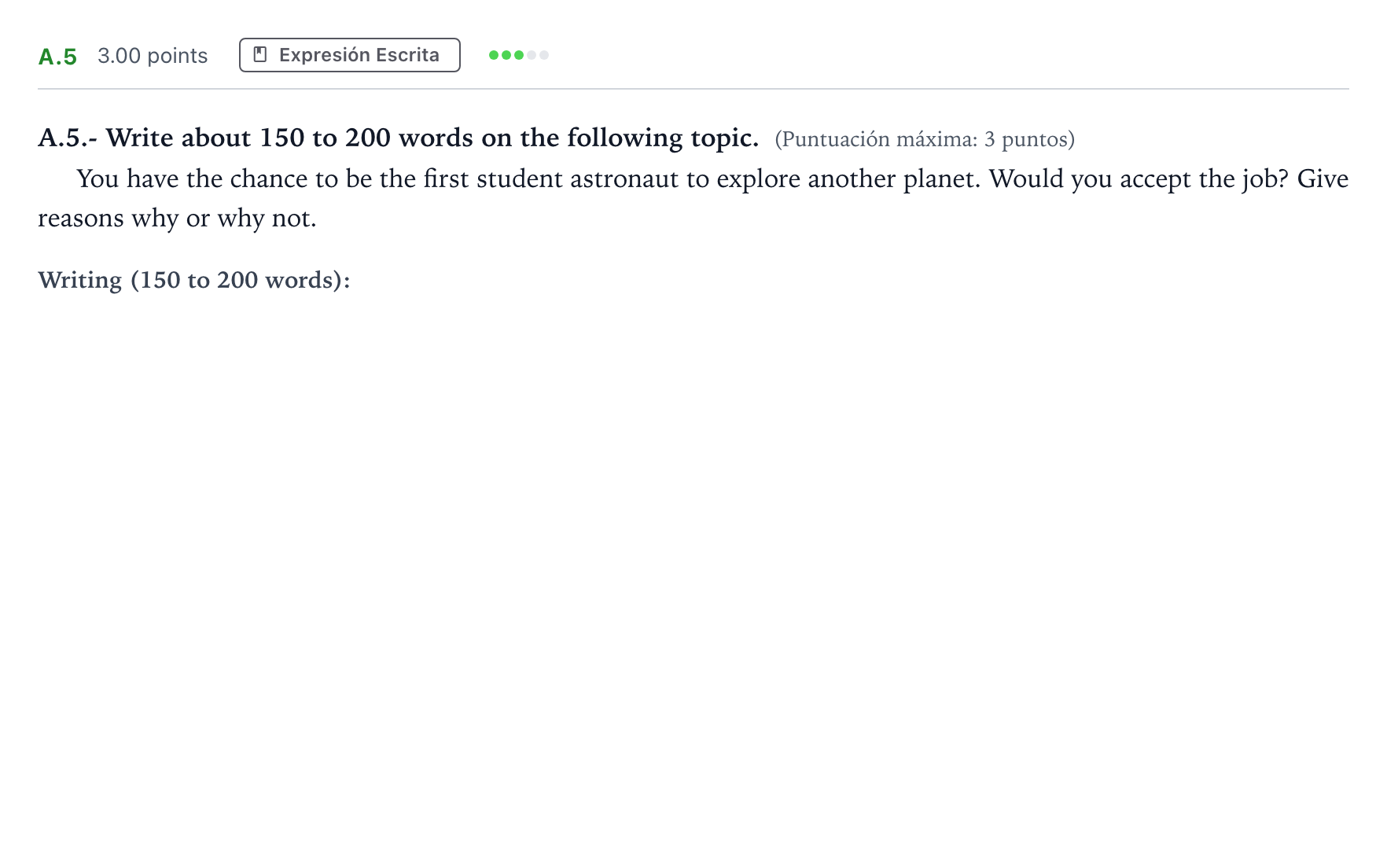Click the third green difficulty dot
Image resolution: width=1387 pixels, height=868 pixels.
tap(519, 55)
